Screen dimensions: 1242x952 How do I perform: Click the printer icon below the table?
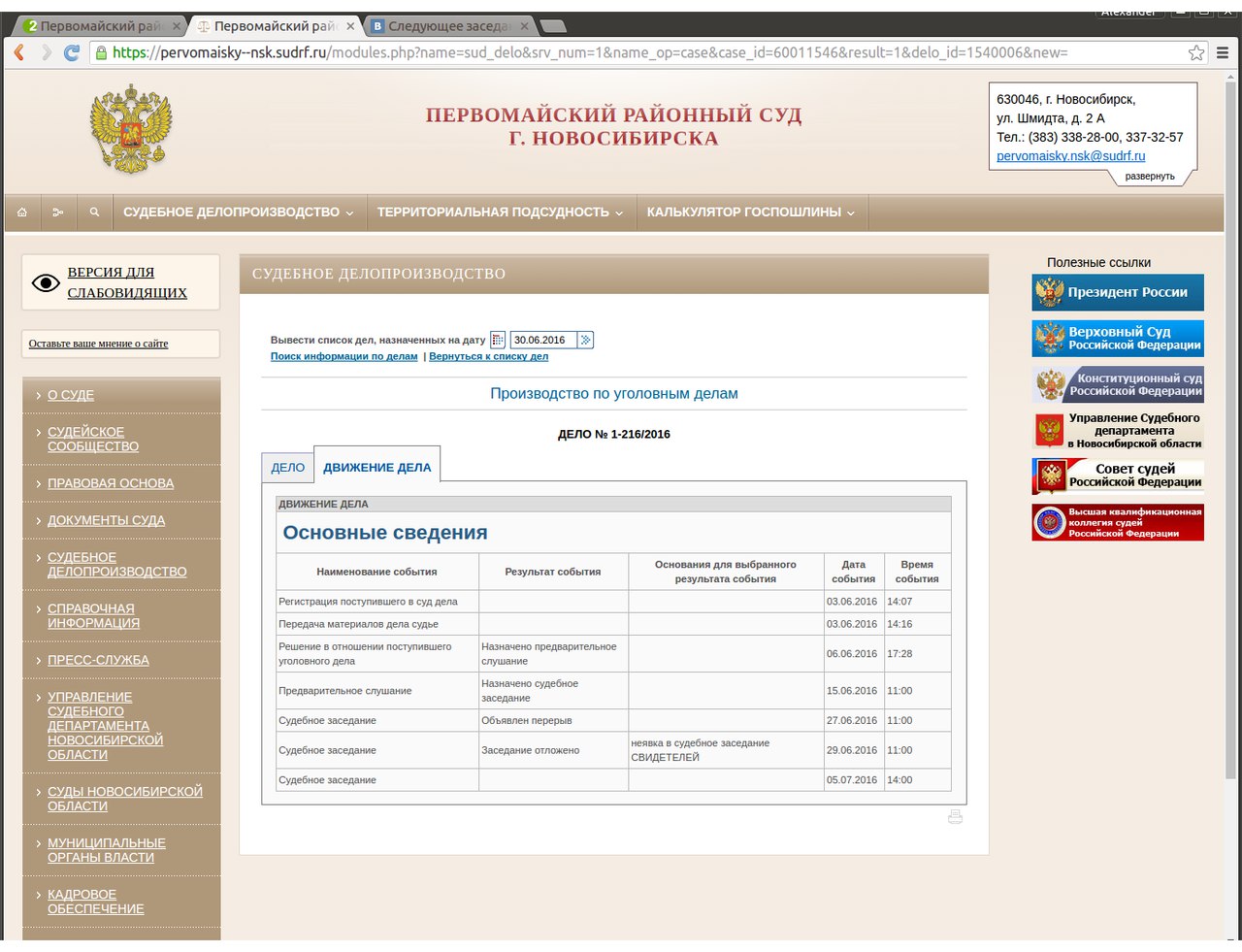[955, 817]
